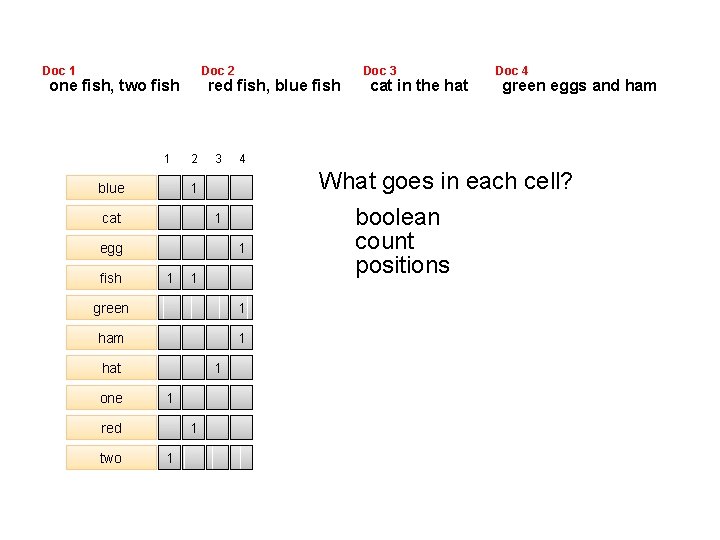Click the 'two' term label

click(x=111, y=458)
